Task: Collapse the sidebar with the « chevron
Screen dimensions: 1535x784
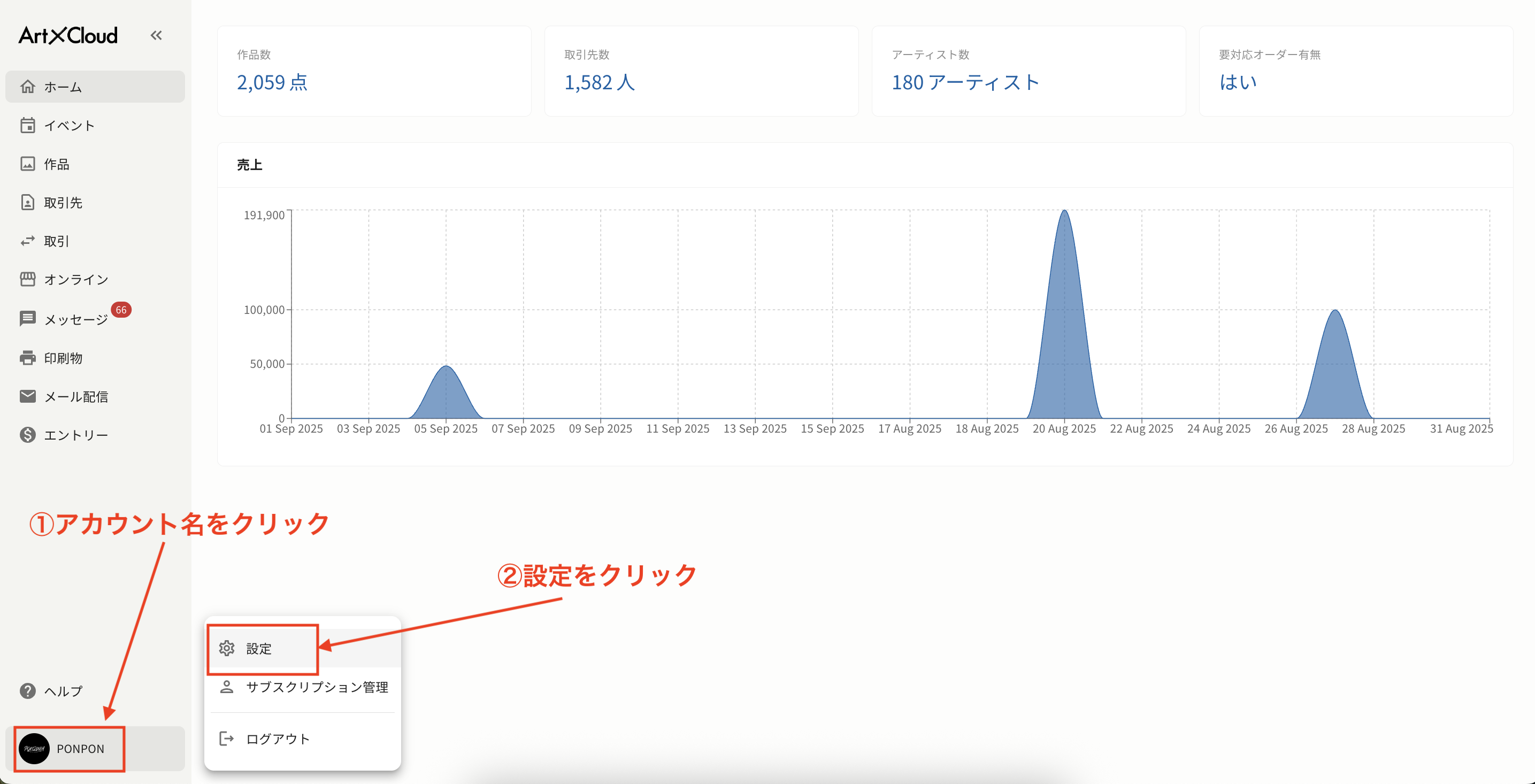Action: tap(156, 35)
